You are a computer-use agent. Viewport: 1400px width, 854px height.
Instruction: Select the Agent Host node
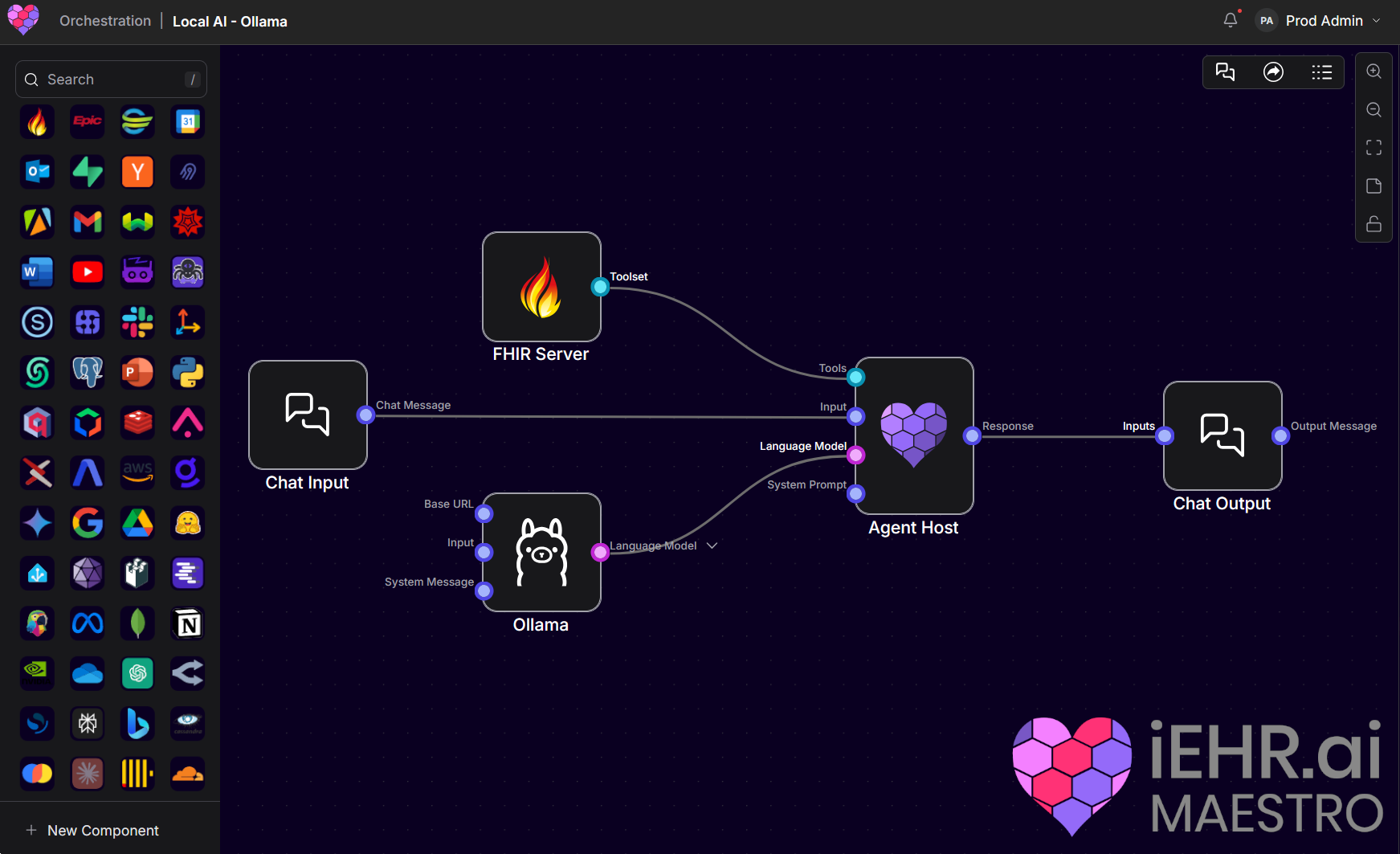click(x=914, y=435)
